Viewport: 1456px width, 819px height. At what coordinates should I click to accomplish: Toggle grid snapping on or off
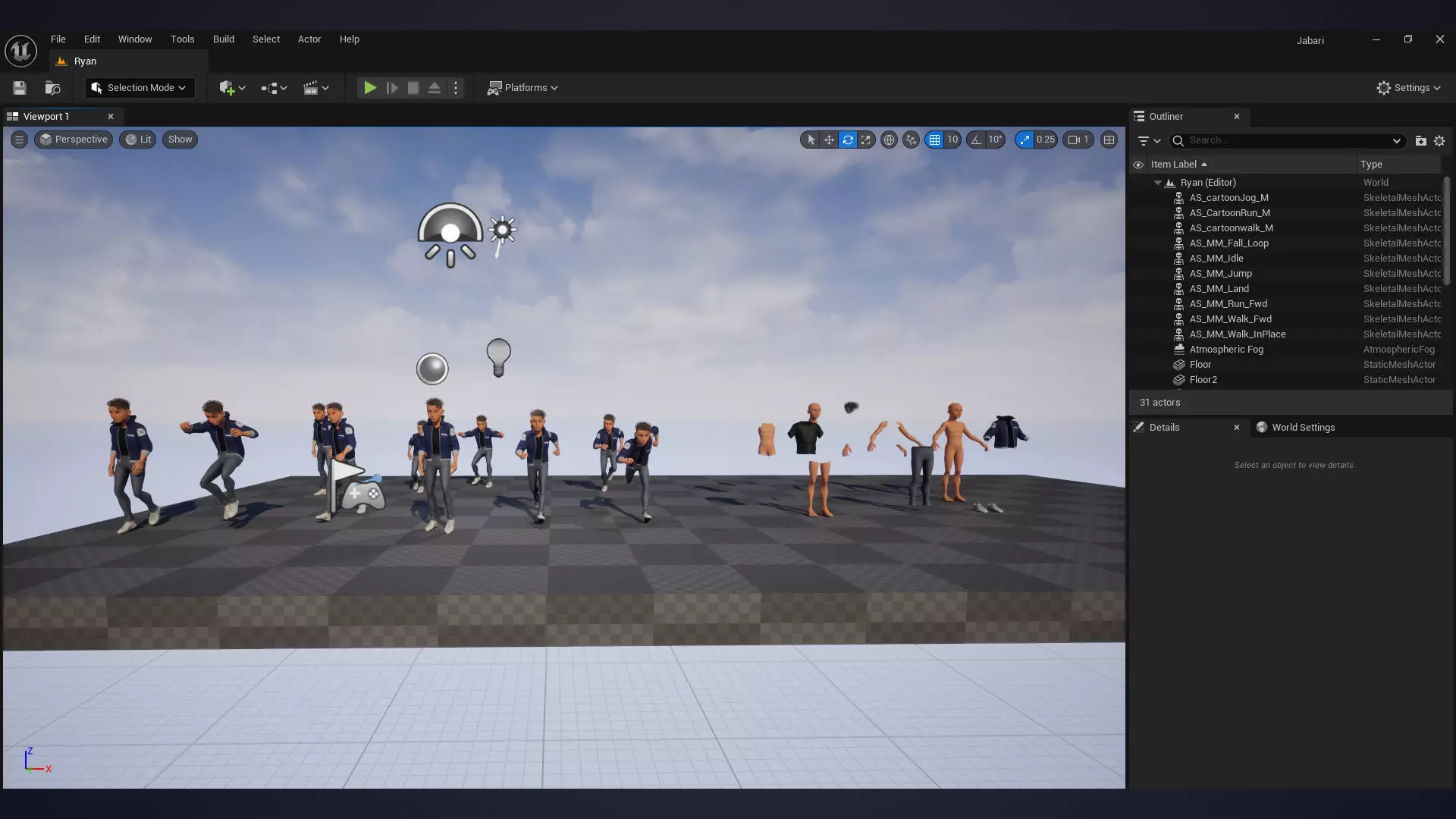pyautogui.click(x=934, y=140)
